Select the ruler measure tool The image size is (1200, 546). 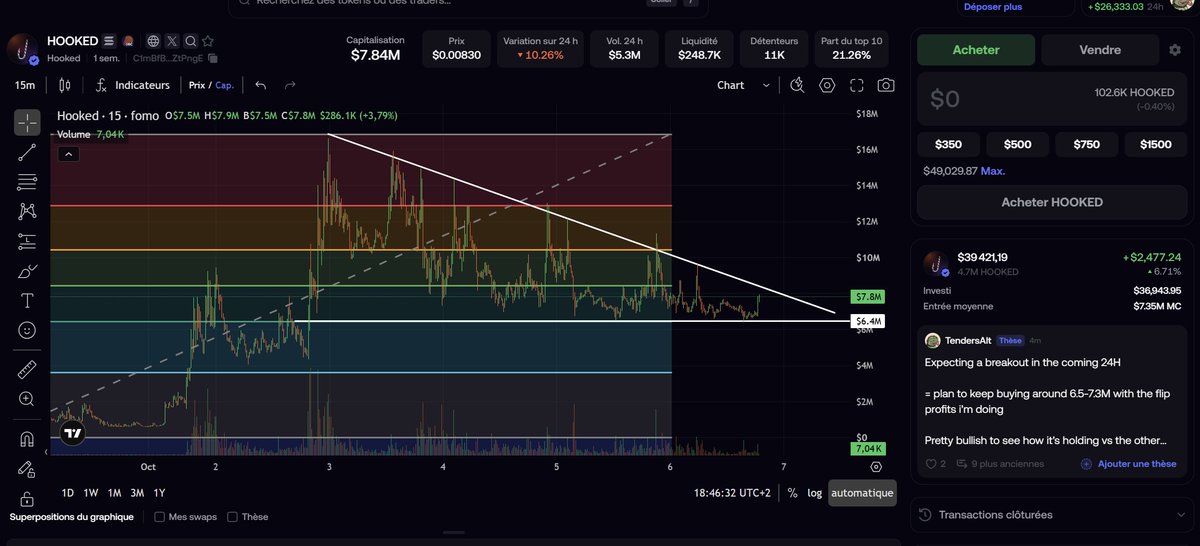(x=27, y=369)
